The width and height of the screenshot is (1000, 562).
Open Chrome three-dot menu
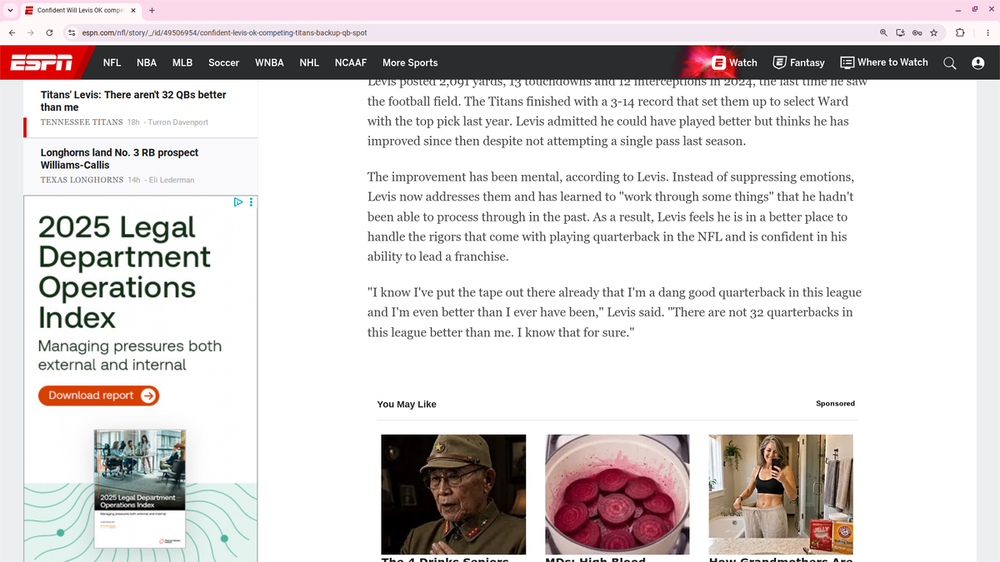point(988,33)
